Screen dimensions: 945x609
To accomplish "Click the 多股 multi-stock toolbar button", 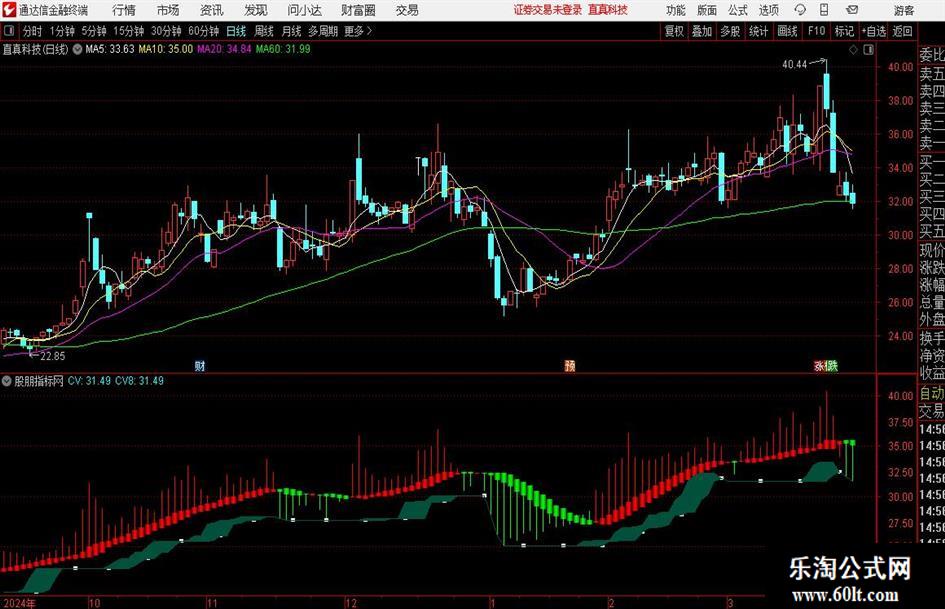I will point(730,31).
